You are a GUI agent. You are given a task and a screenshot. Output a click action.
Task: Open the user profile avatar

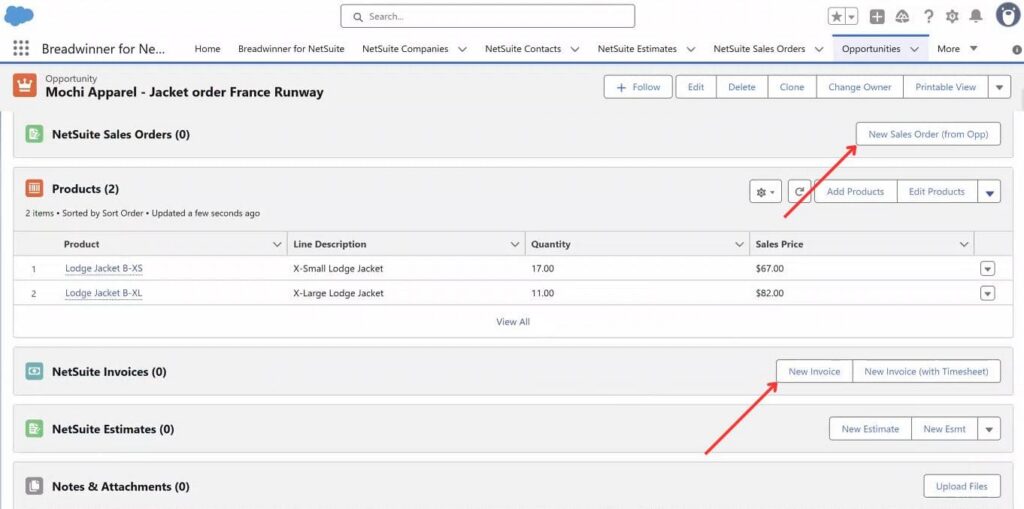coord(1008,14)
